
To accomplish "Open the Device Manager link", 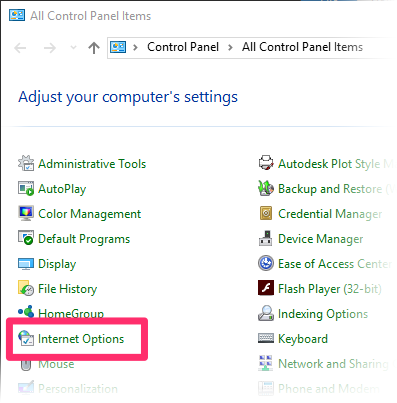I will coord(320,239).
